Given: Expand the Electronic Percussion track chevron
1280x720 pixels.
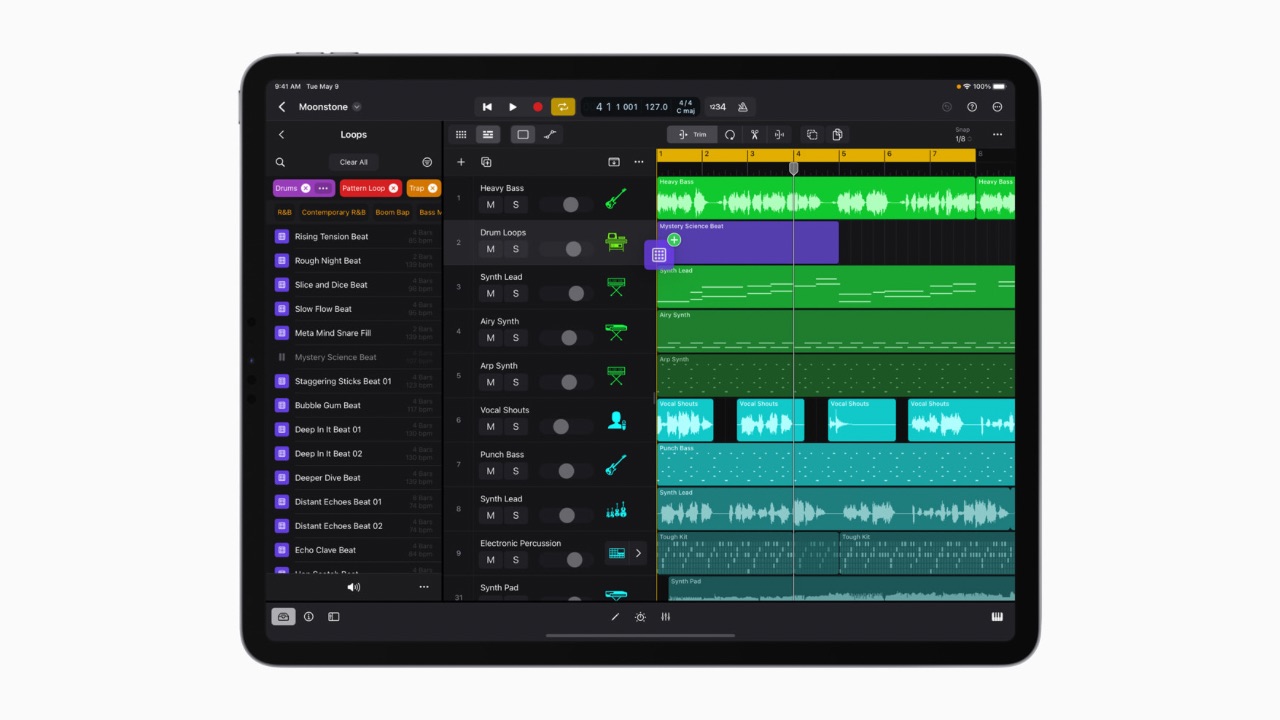Looking at the screenshot, I should [x=638, y=552].
